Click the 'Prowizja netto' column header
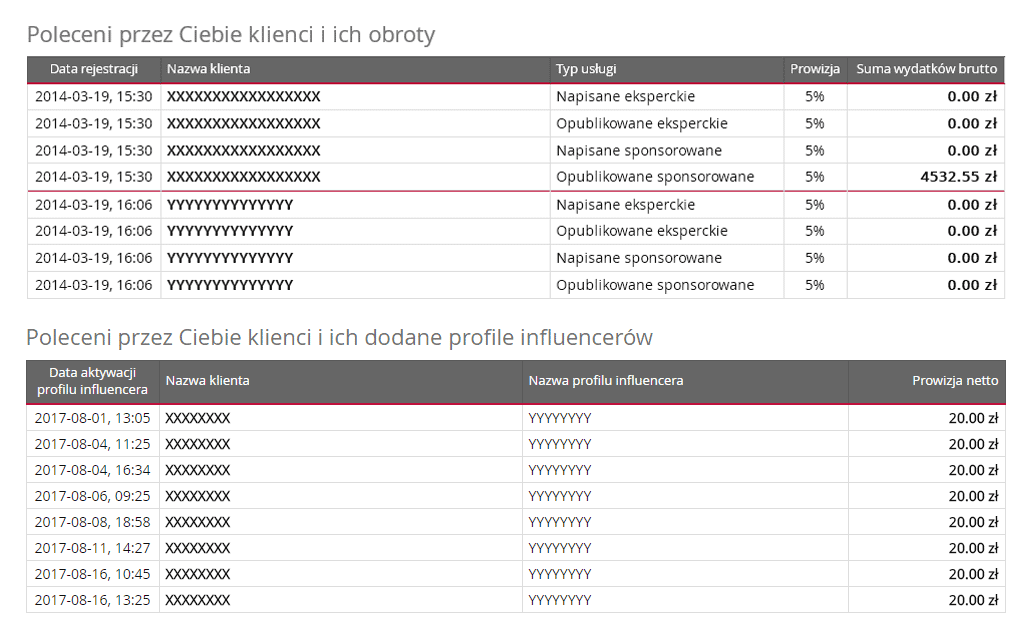Viewport: 1033px width, 639px height. tap(955, 381)
